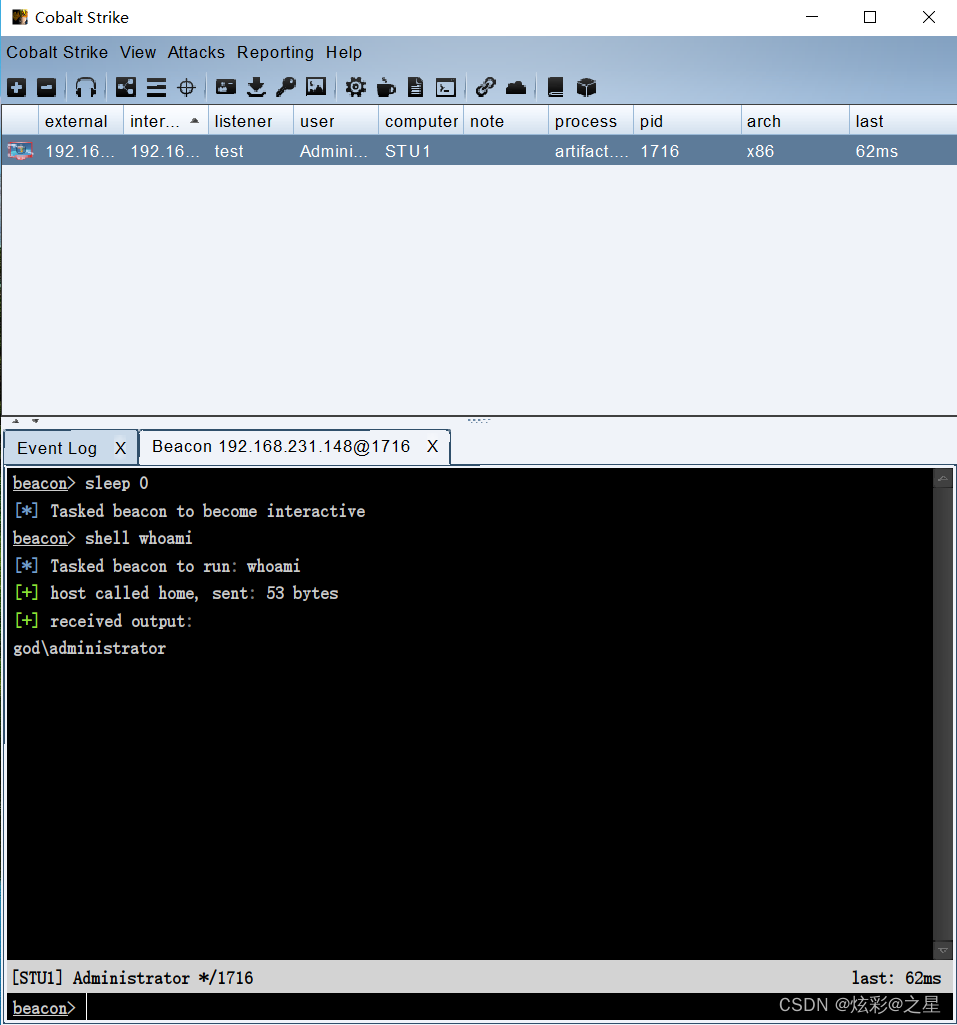Open screenshots with the picture icon

[x=316, y=86]
